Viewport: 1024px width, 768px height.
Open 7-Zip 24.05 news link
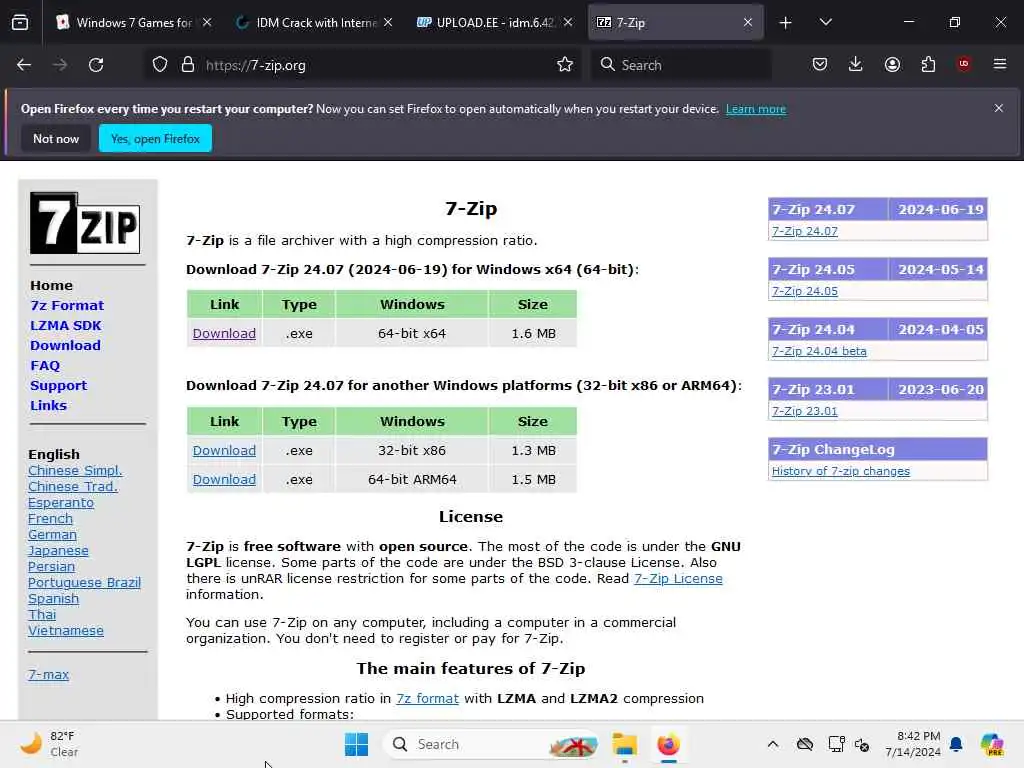click(x=805, y=291)
